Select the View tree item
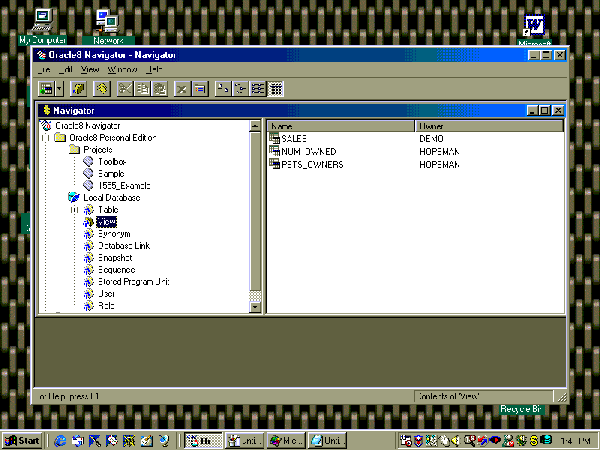This screenshot has width=600, height=450. click(x=107, y=222)
